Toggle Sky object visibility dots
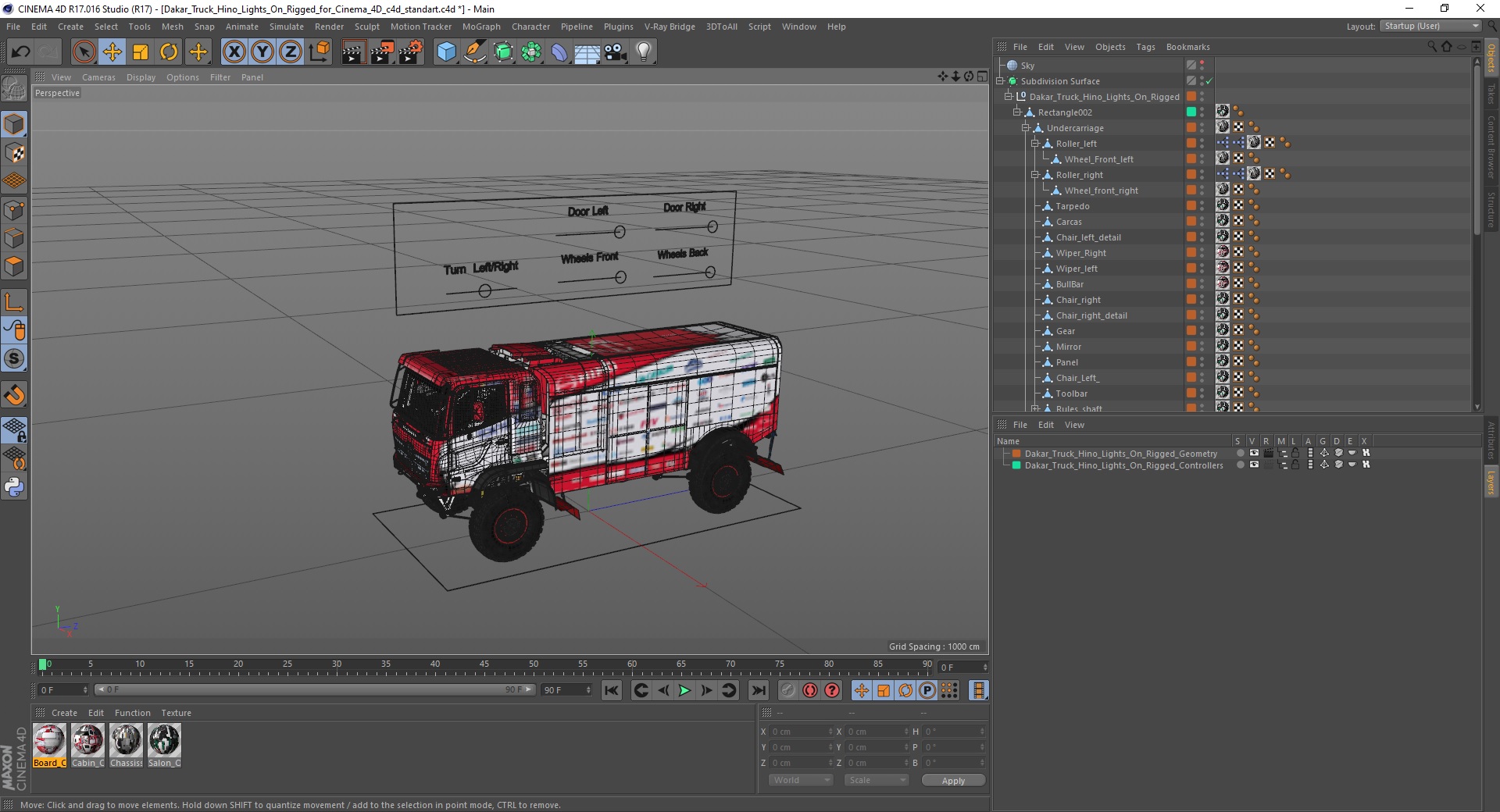 pyautogui.click(x=1202, y=66)
